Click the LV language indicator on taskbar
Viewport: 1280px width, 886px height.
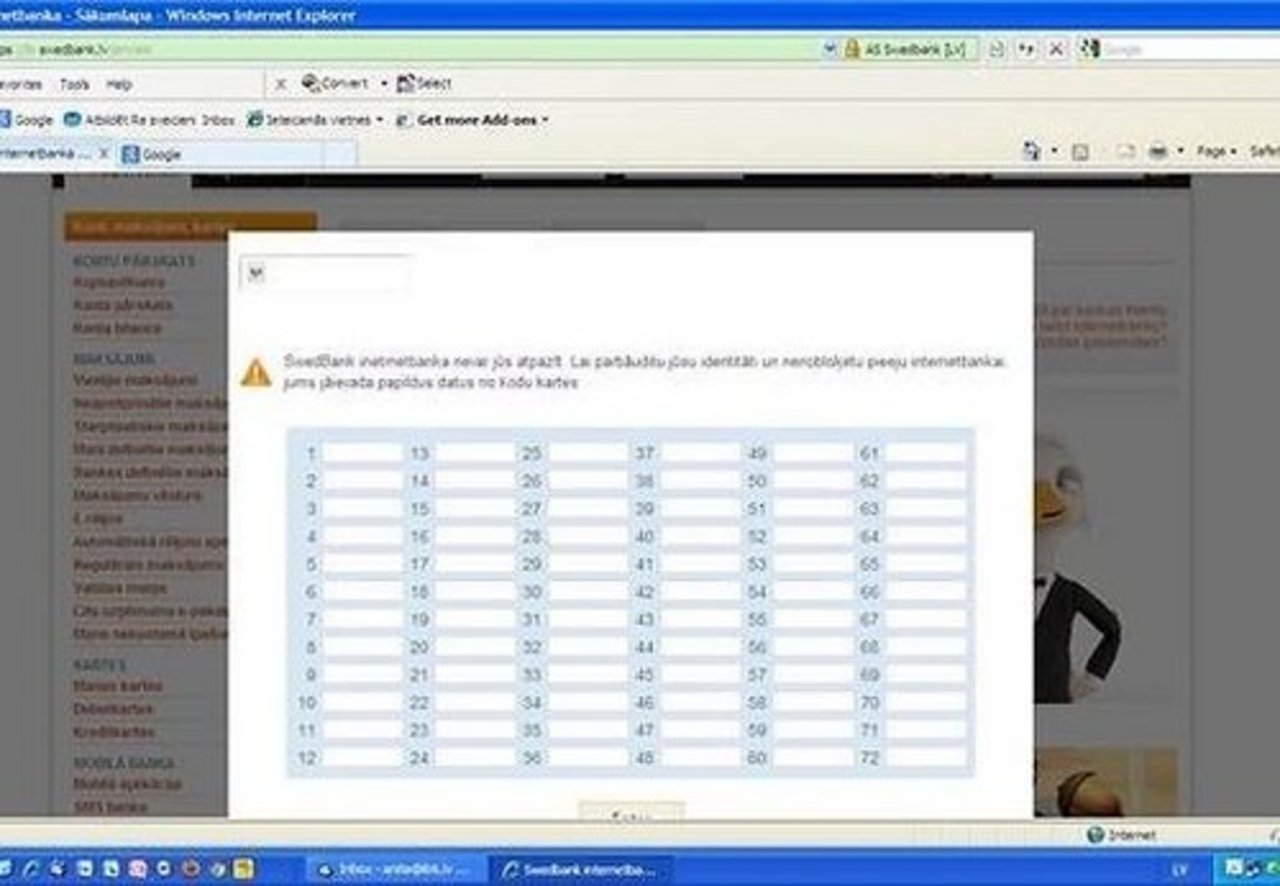[x=1180, y=870]
